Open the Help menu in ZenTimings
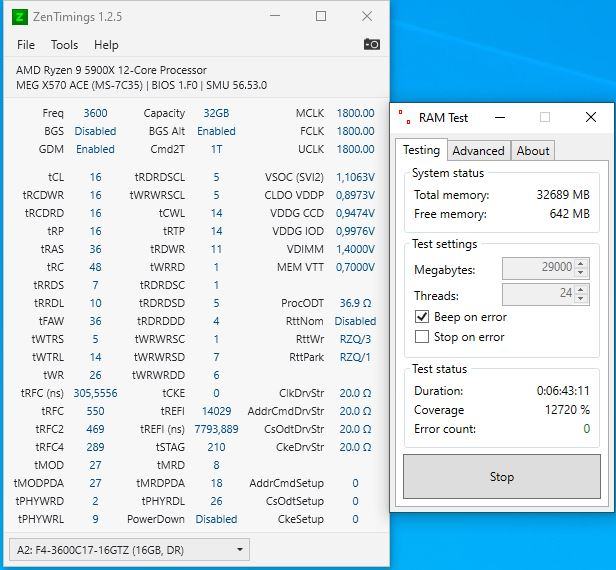Screen dimensions: 616x570 tap(106, 45)
